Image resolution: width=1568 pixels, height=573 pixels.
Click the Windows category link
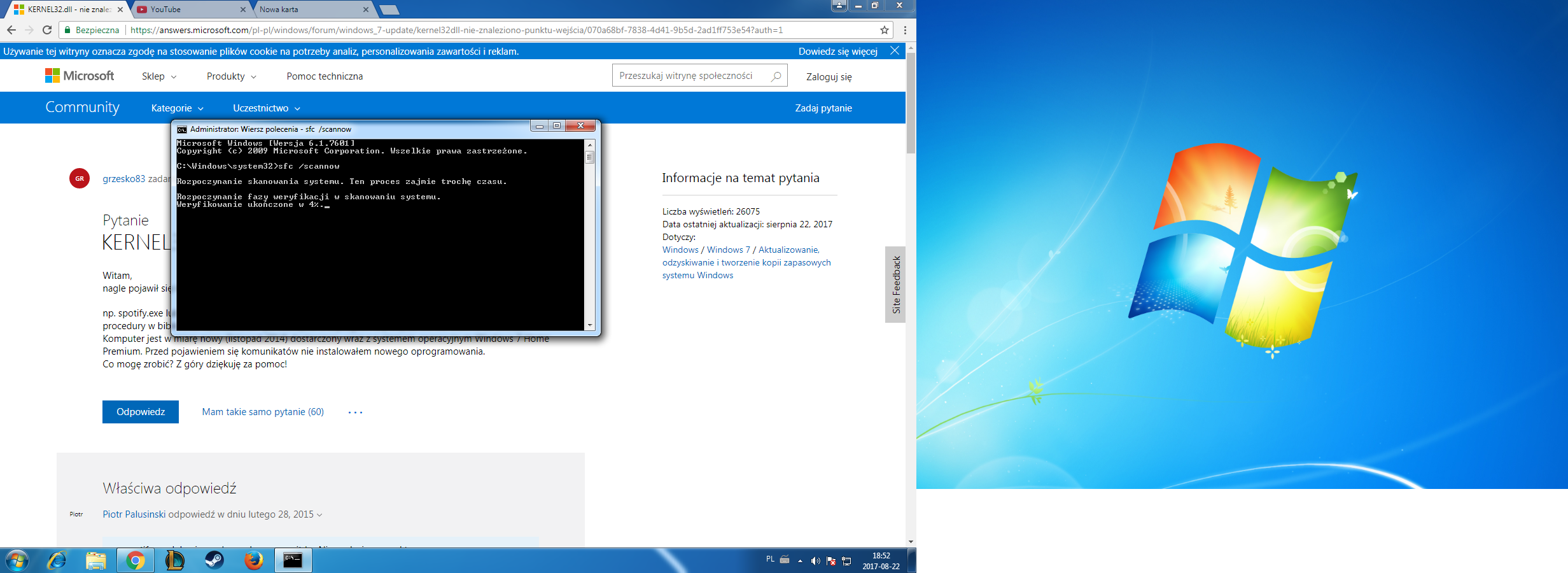tap(680, 250)
